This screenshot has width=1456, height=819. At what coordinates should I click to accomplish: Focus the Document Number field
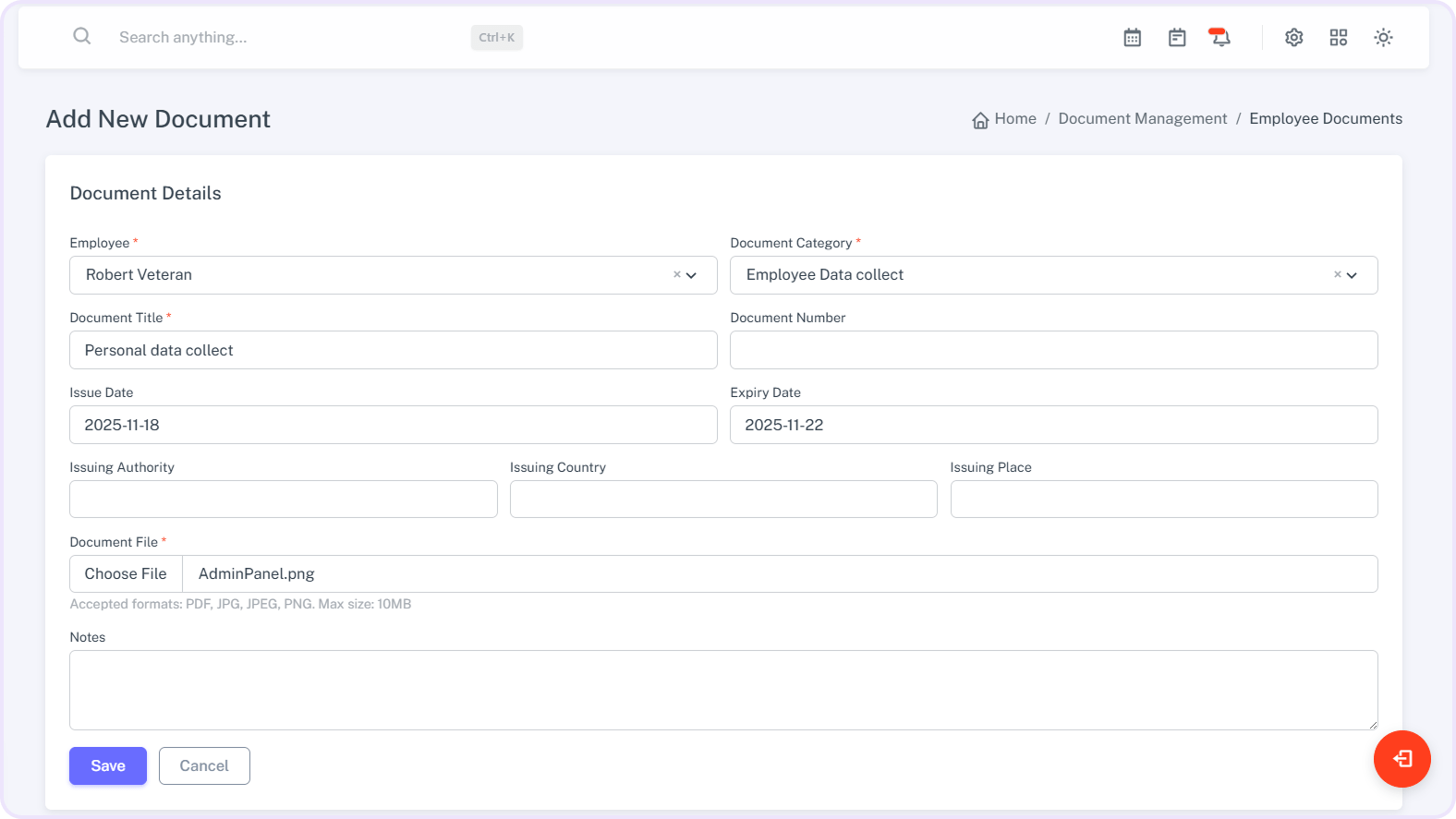click(1053, 351)
